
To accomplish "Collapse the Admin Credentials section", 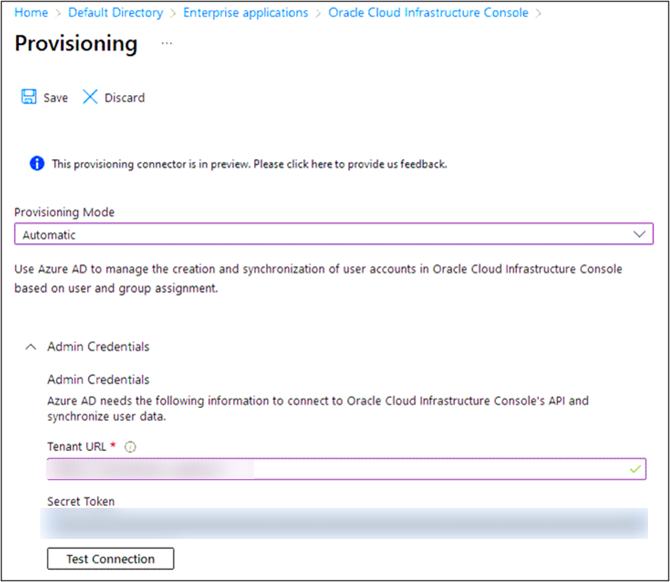I will [31, 347].
